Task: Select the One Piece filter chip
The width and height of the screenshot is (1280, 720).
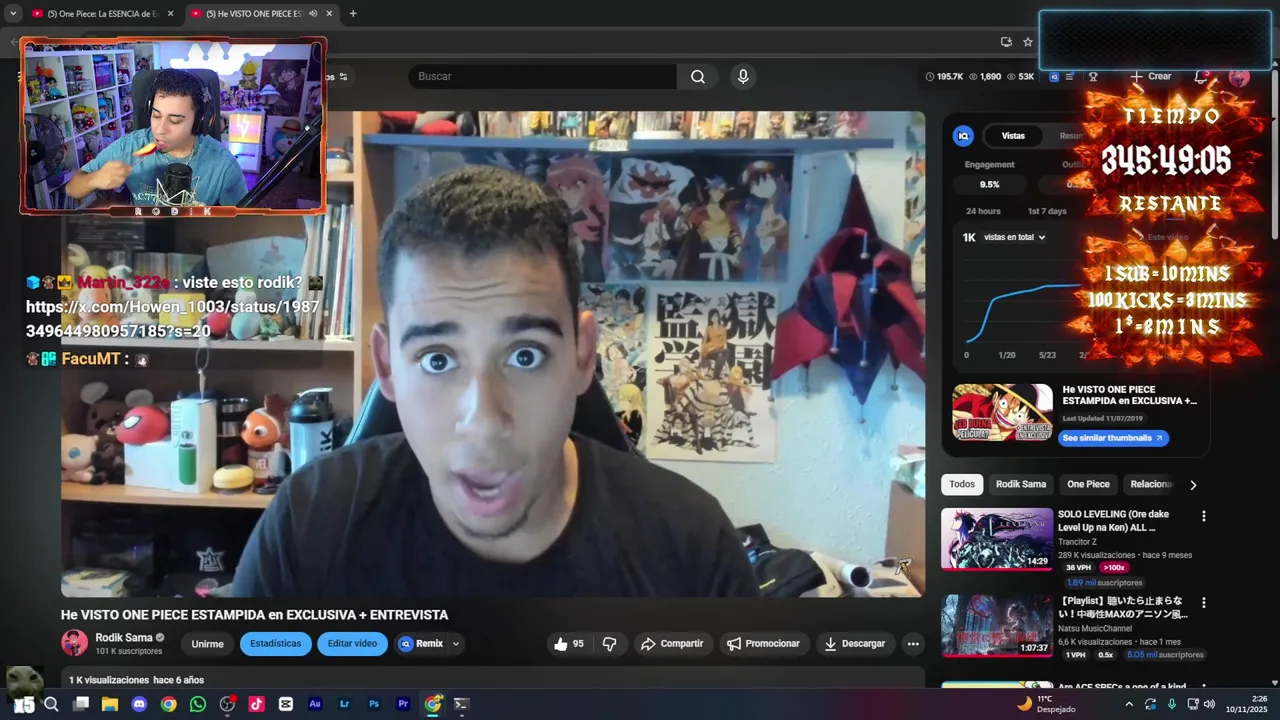Action: pos(1088,484)
